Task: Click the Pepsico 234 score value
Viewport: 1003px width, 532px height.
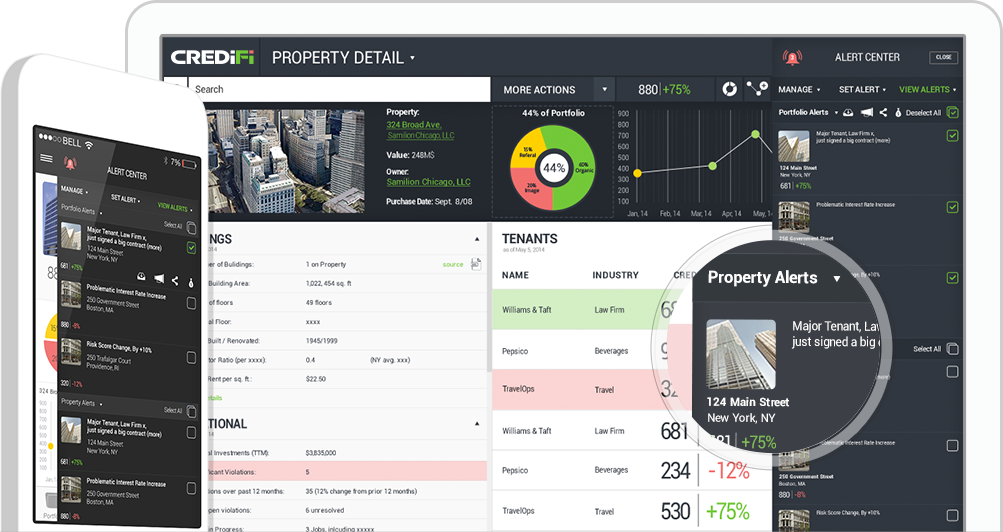Action: (675, 471)
